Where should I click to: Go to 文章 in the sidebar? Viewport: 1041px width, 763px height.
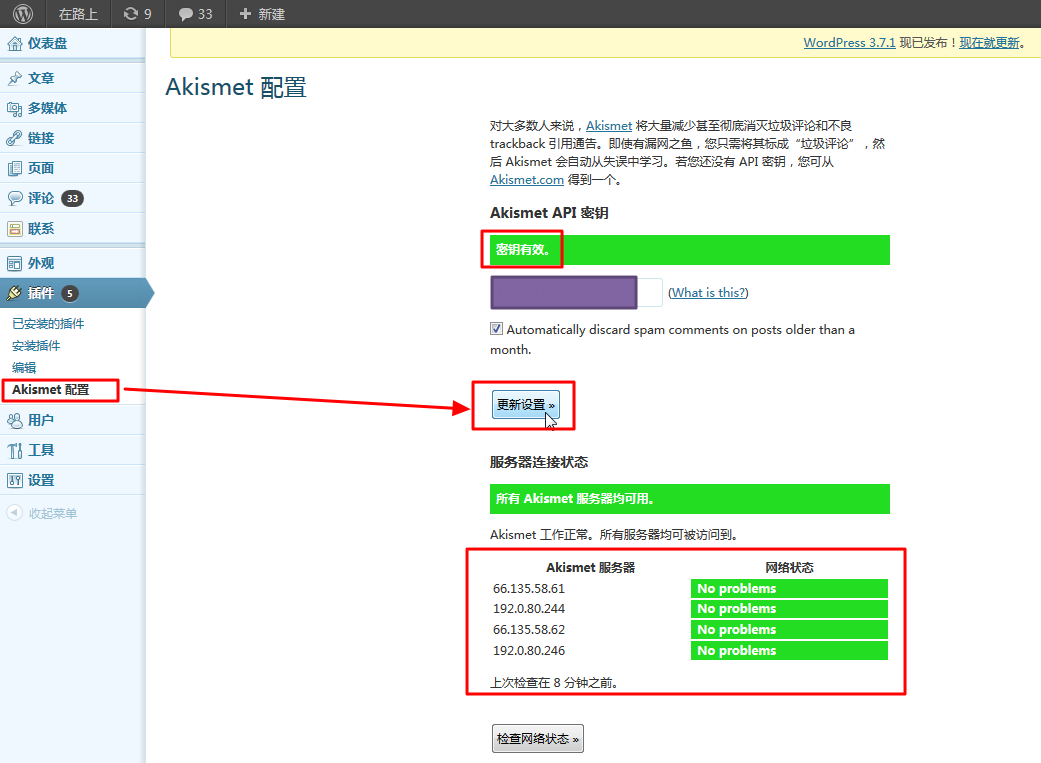click(x=73, y=78)
